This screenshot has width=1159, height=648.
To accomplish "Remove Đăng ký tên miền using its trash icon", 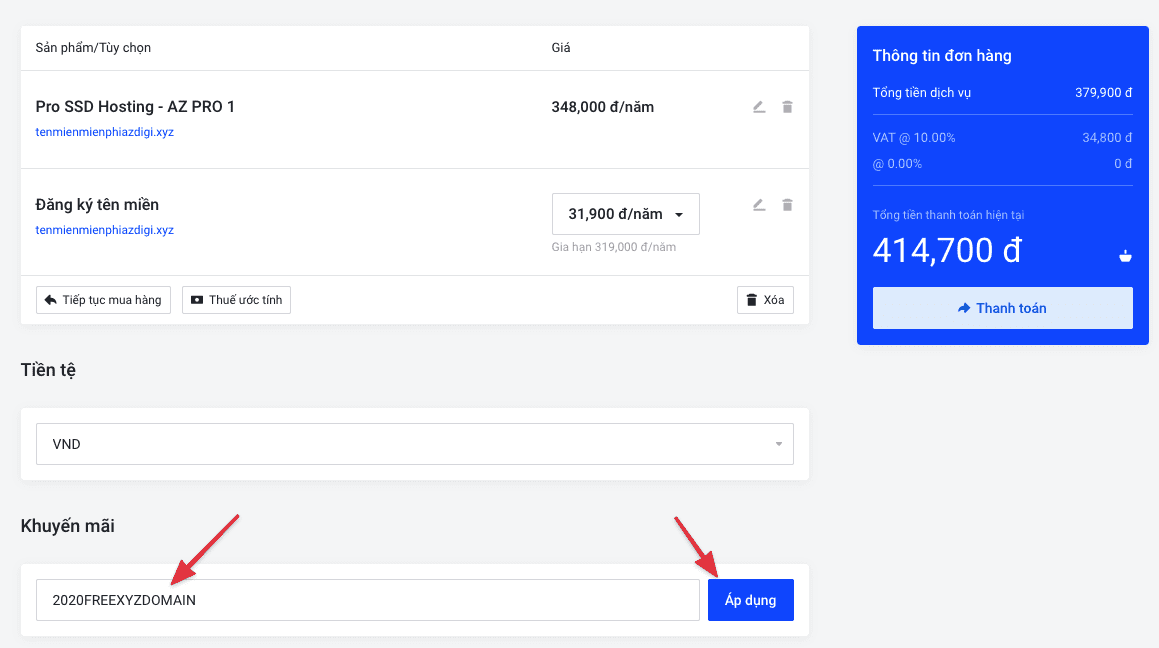I will 787,205.
